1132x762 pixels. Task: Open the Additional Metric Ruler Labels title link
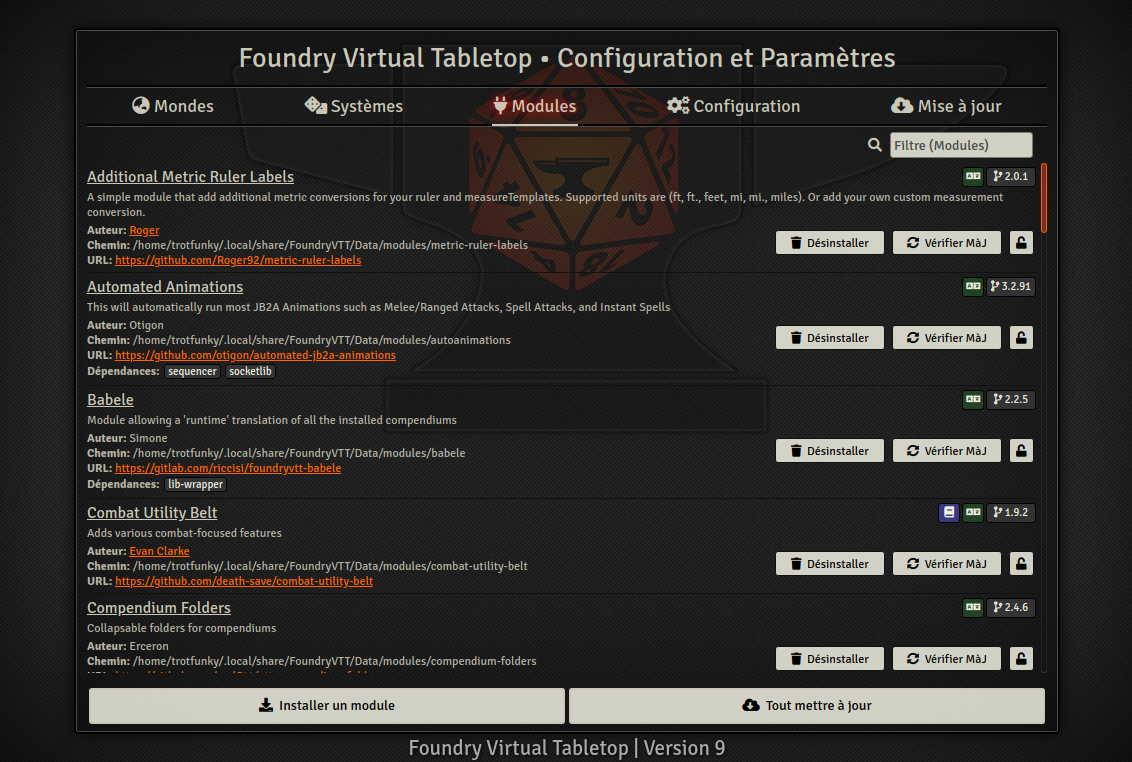click(191, 177)
